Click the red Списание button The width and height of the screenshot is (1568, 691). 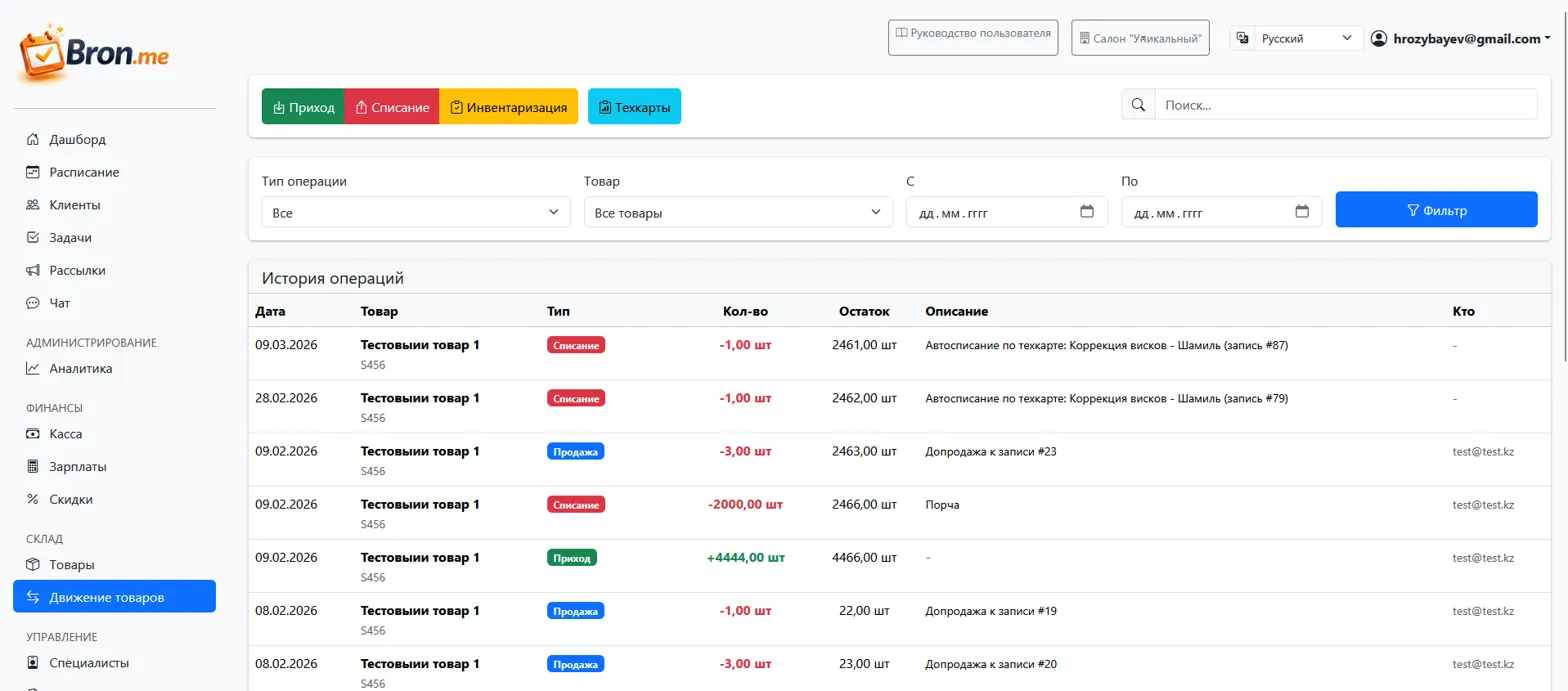392,107
